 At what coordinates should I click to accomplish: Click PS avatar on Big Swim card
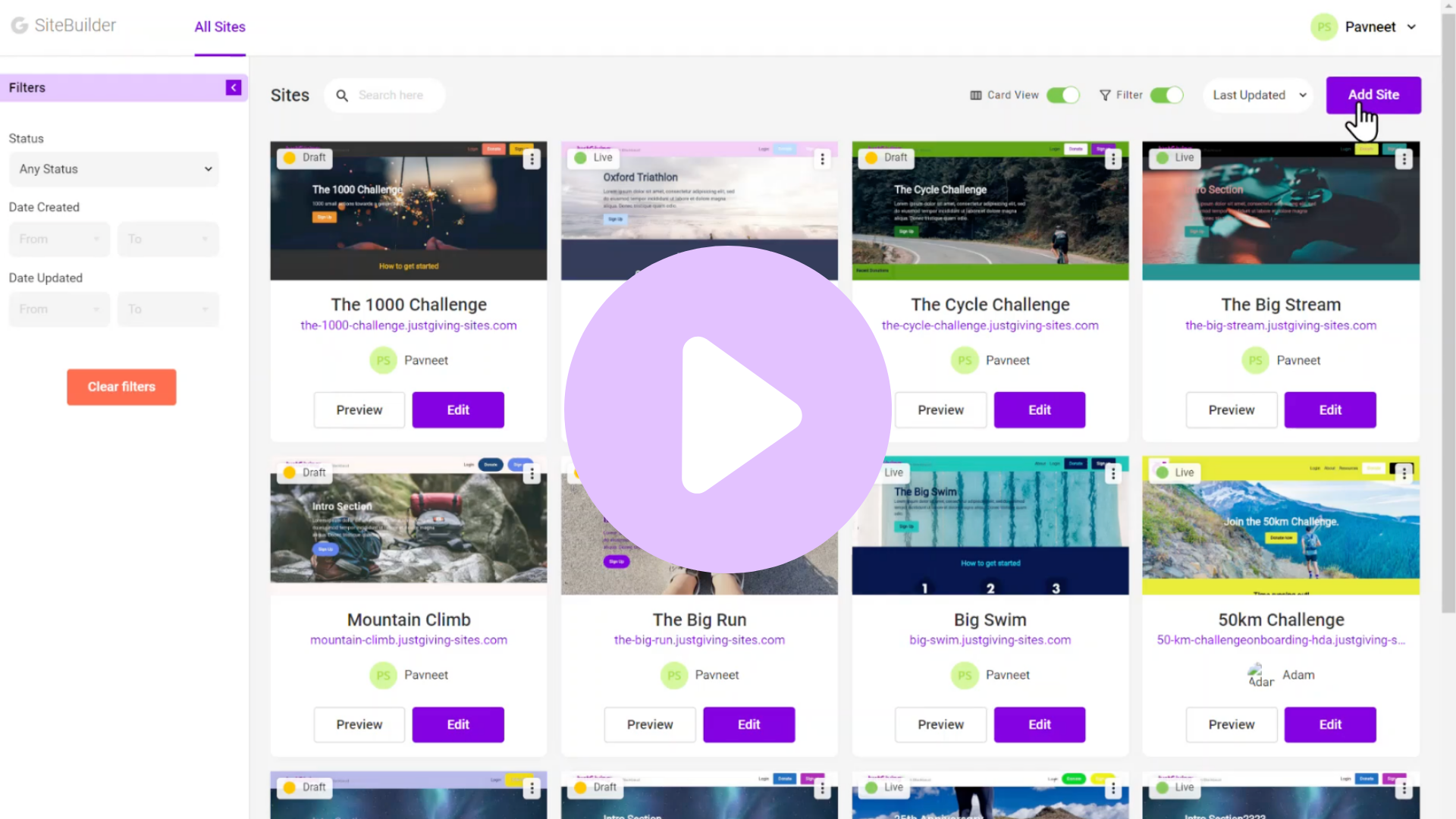point(965,675)
